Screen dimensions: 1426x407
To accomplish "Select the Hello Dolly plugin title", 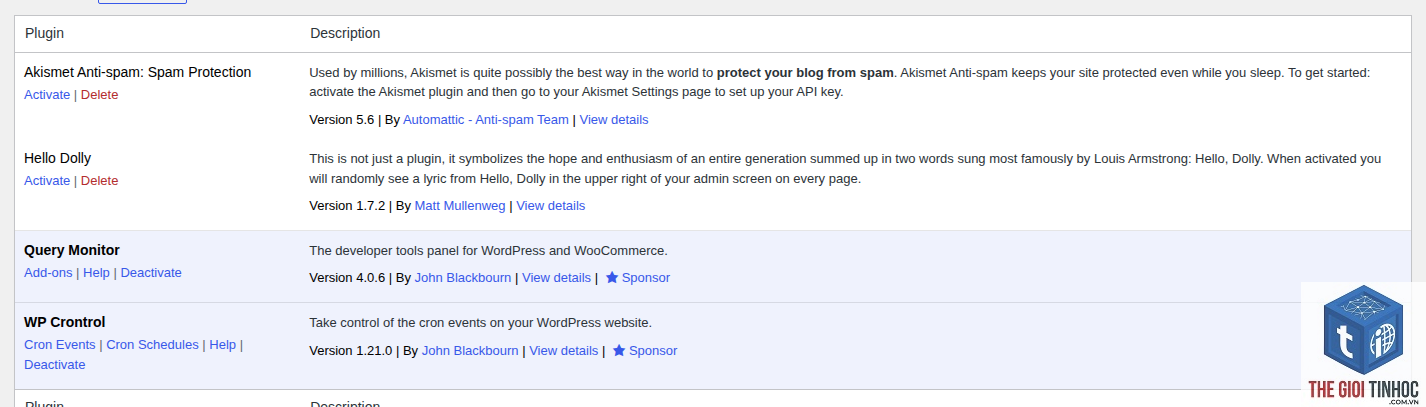I will 58,158.
